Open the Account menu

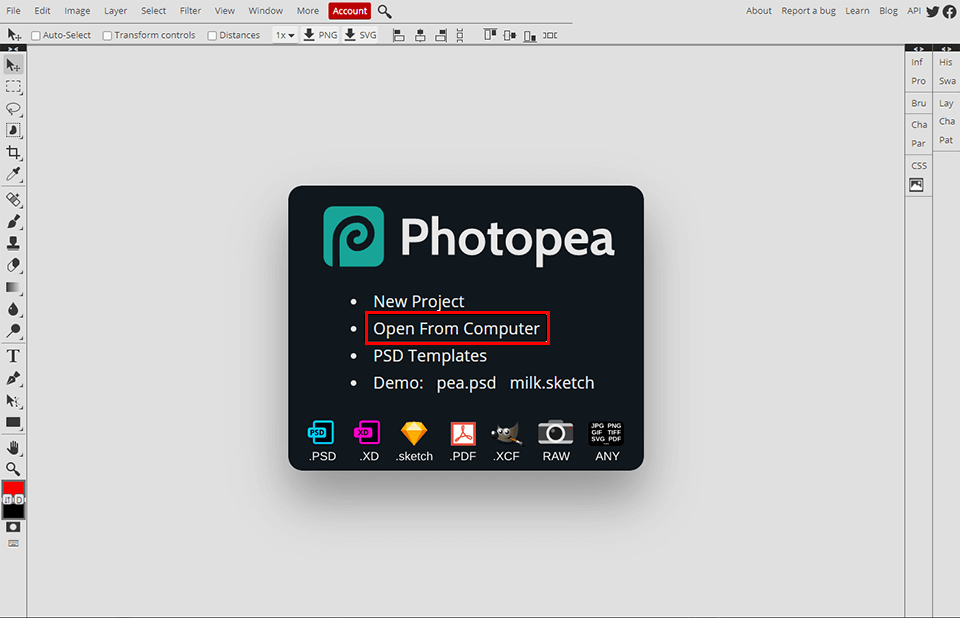coord(349,11)
